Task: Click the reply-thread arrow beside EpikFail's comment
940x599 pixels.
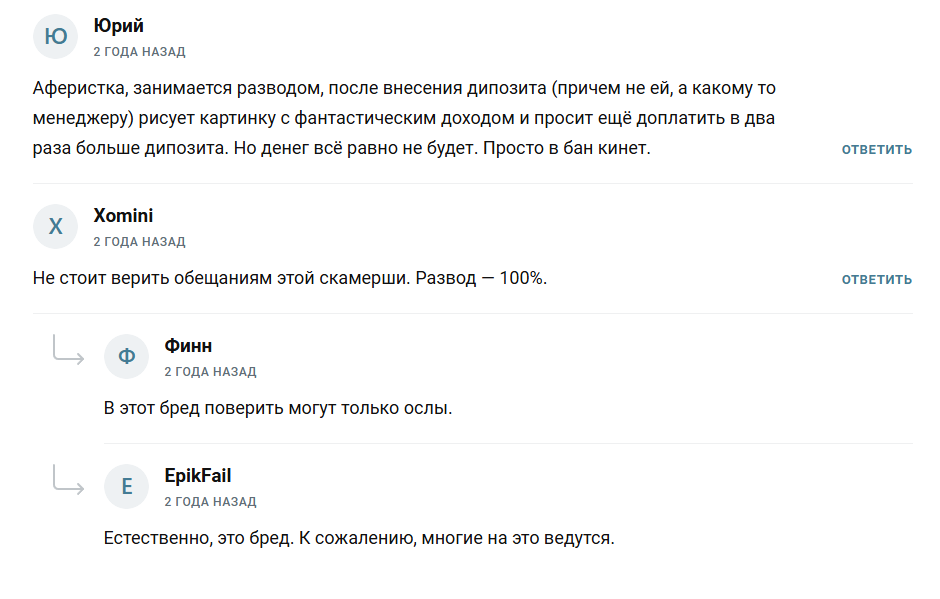Action: 68,481
